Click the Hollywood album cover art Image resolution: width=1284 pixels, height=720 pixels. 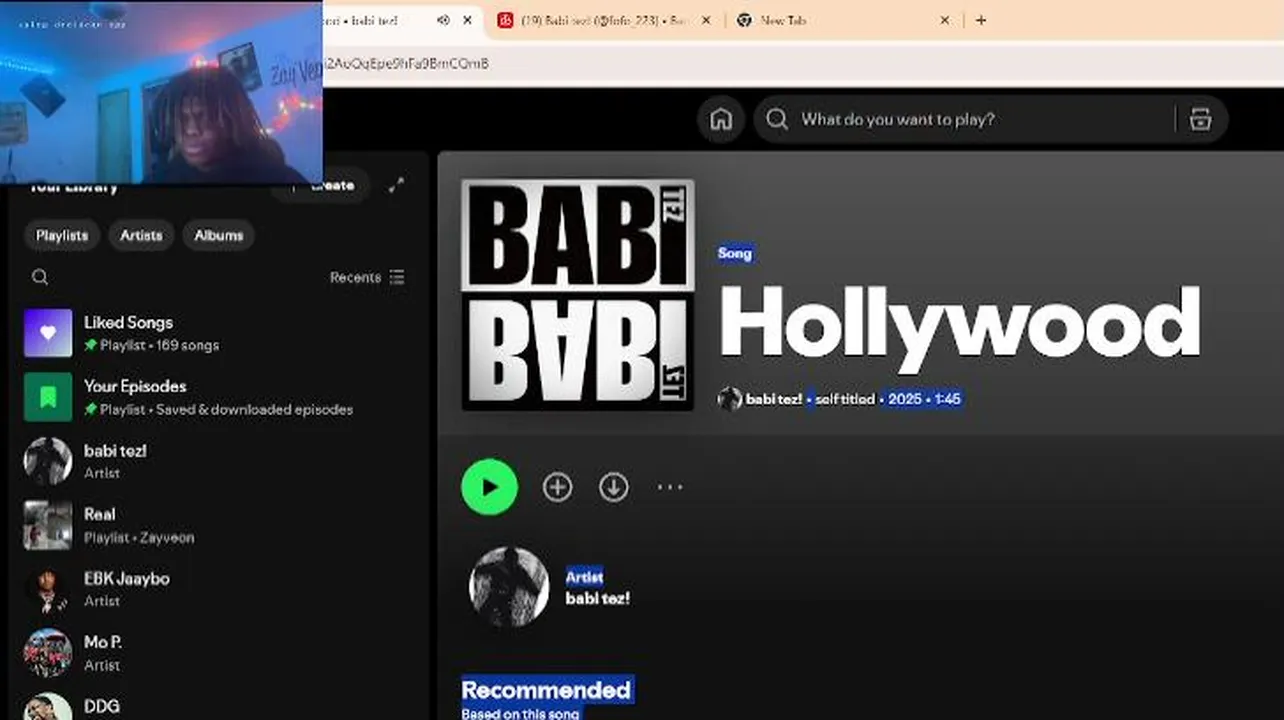tap(577, 295)
